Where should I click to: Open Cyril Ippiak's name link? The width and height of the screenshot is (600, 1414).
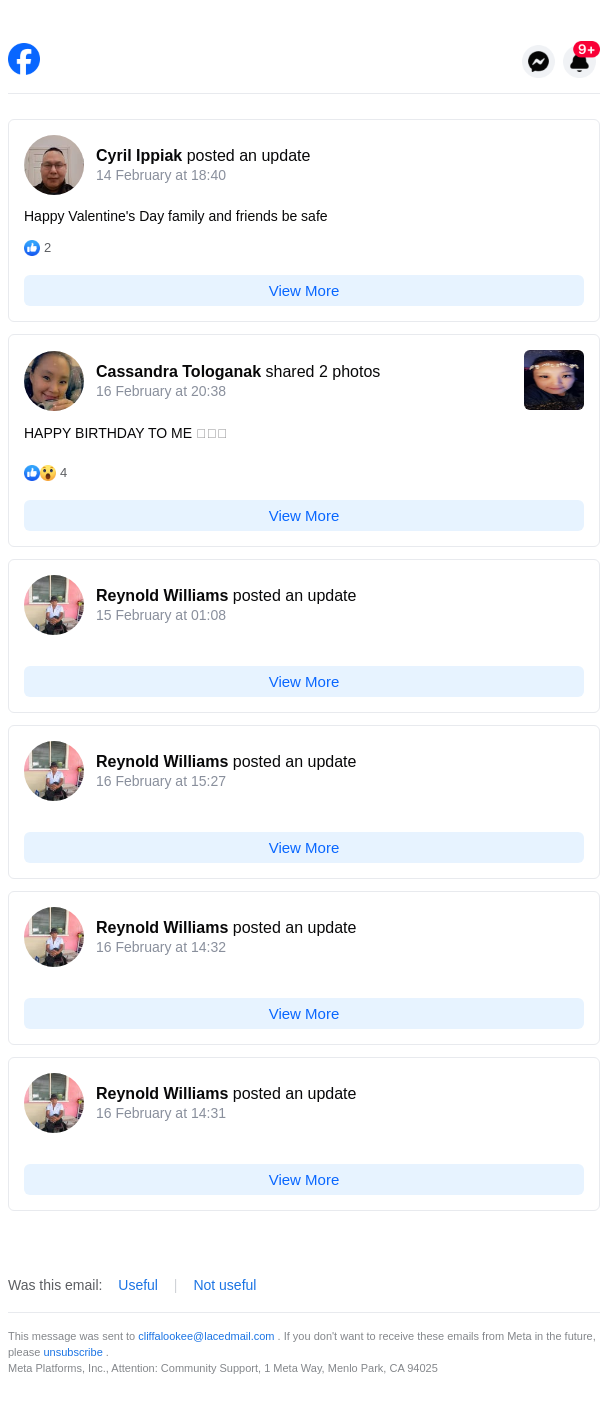[x=139, y=156]
